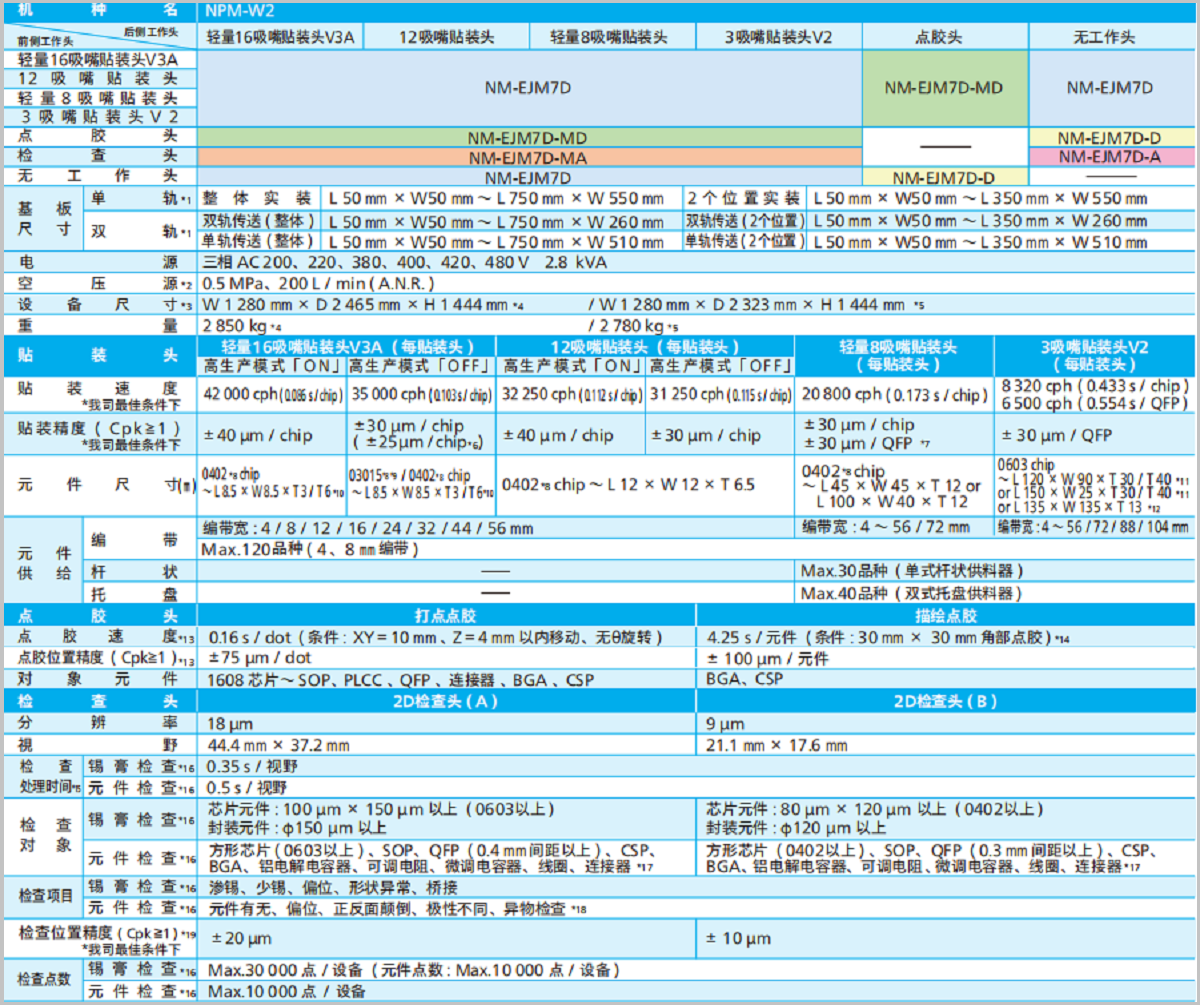Image resolution: width=1200 pixels, height=1005 pixels.
Task: Select the orange cell "NM-EJM7D-MA"
Action: pos(530,157)
